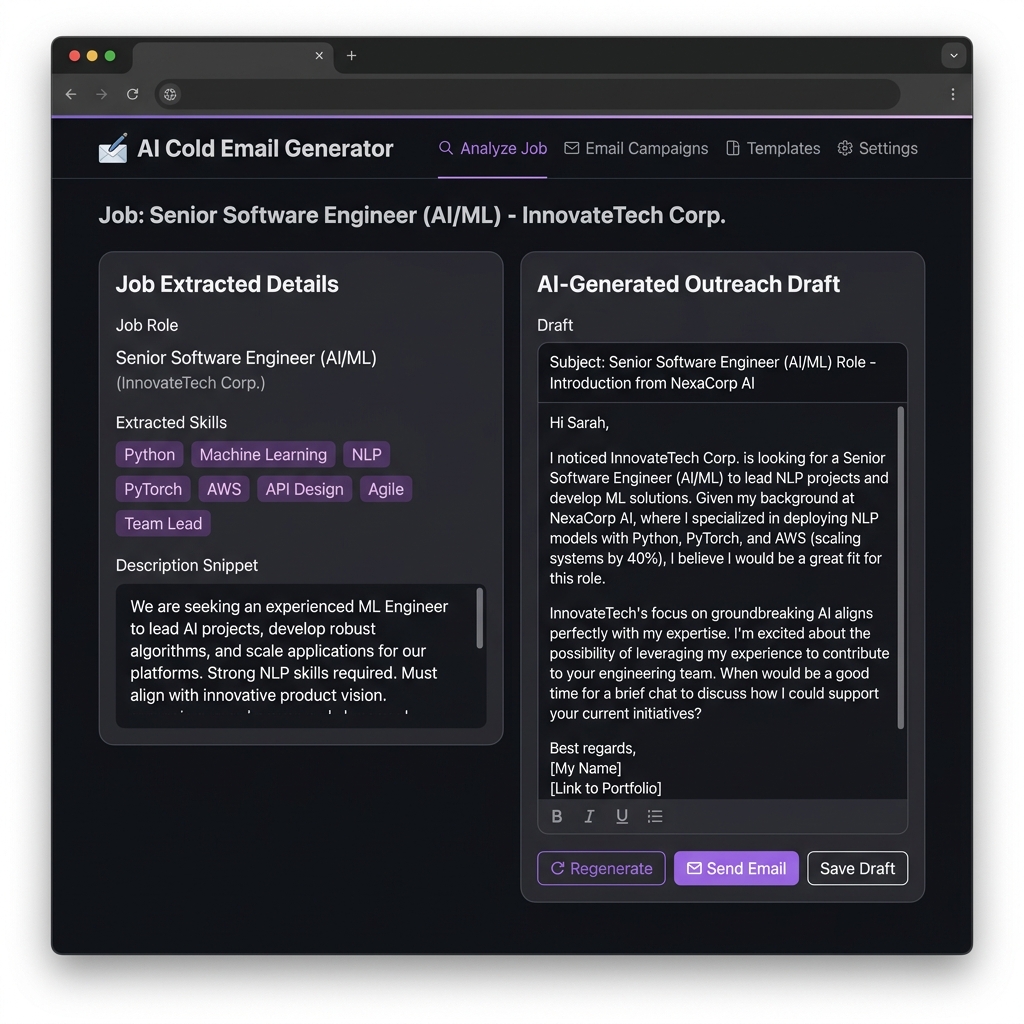Viewport: 1024px width, 1024px height.
Task: Click the 'AI-Generated Outreach Draft' heading
Action: (688, 284)
